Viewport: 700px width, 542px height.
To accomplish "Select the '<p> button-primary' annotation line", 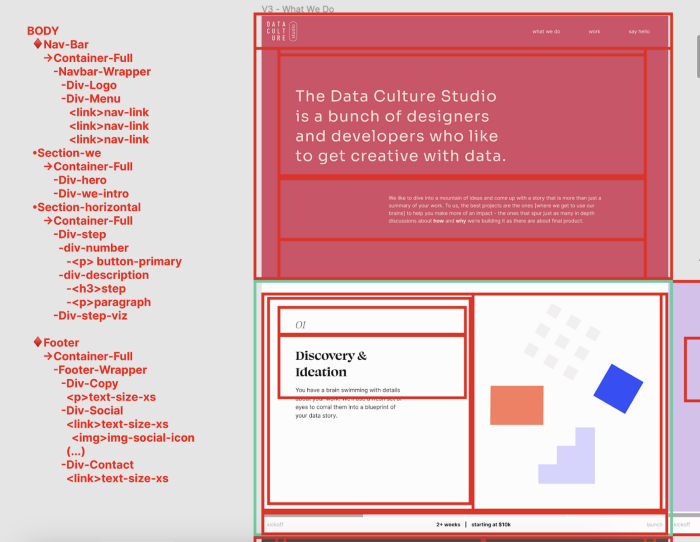I will pos(124,262).
